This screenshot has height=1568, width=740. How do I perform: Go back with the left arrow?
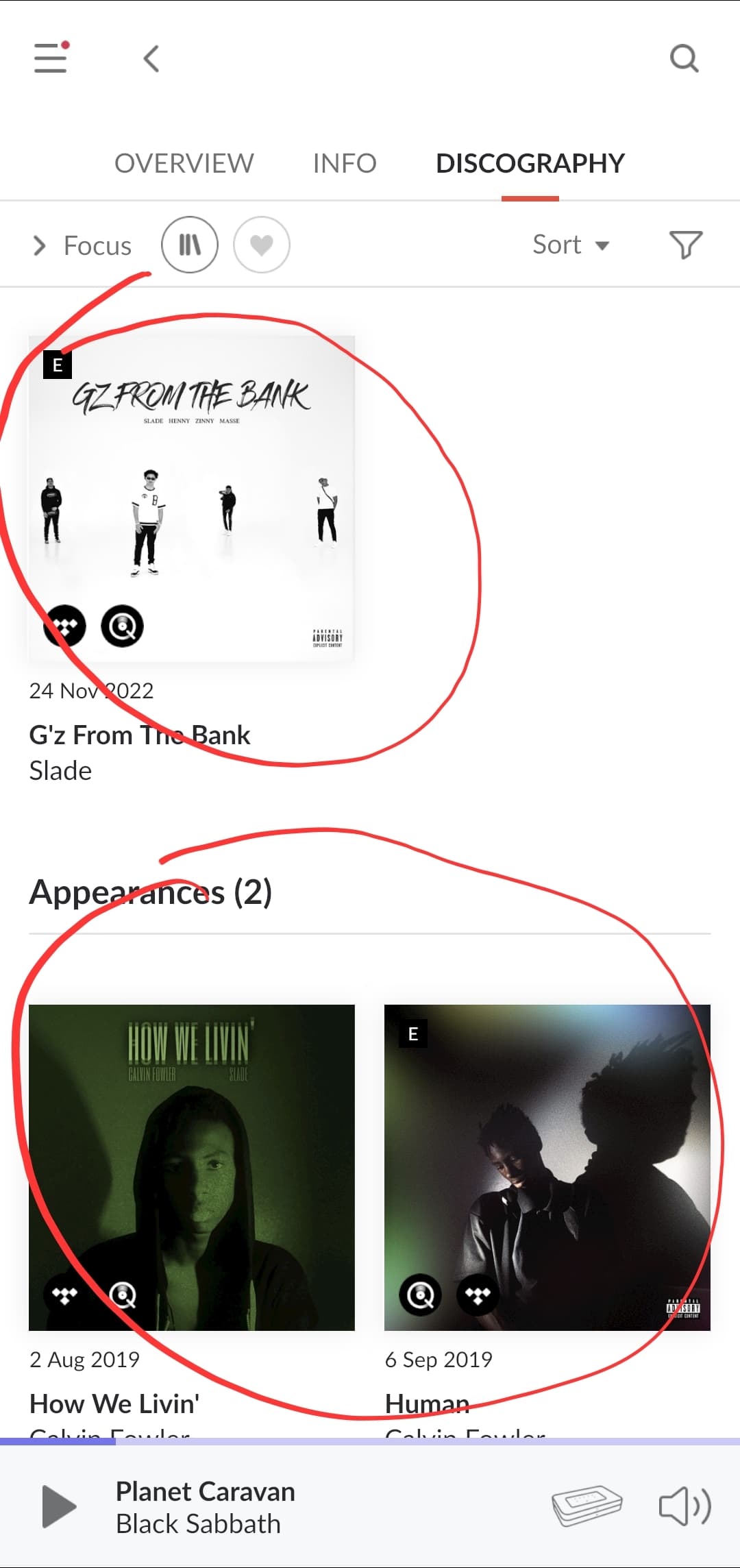click(151, 58)
